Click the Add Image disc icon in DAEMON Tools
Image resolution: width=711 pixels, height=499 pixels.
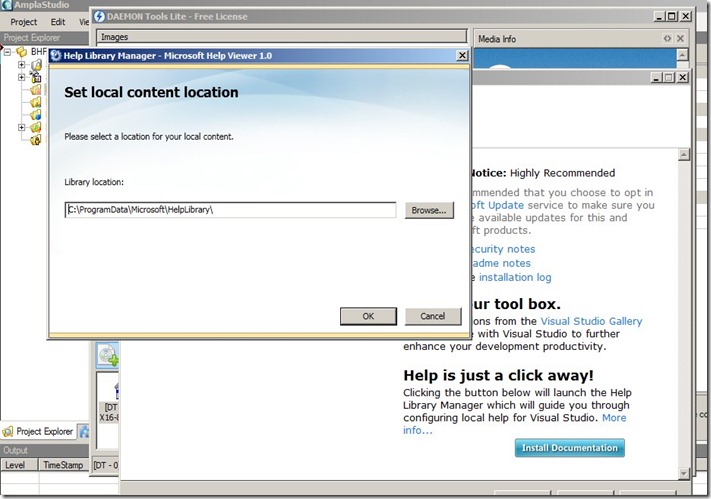108,355
